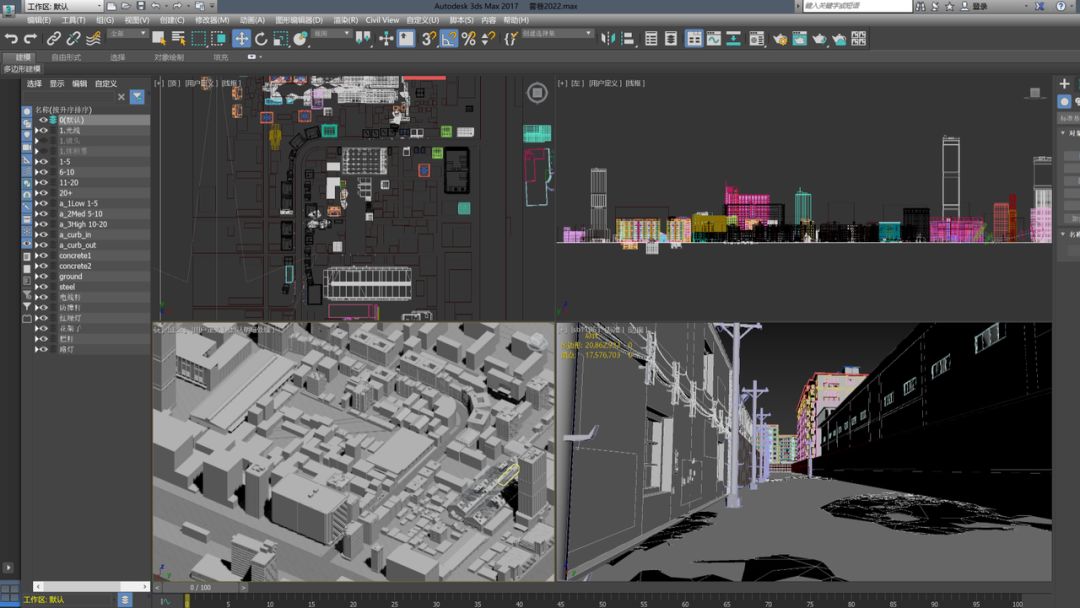Viewport: 1080px width, 608px height.
Task: Click the Undo arrow in main toolbar
Action: [x=11, y=39]
